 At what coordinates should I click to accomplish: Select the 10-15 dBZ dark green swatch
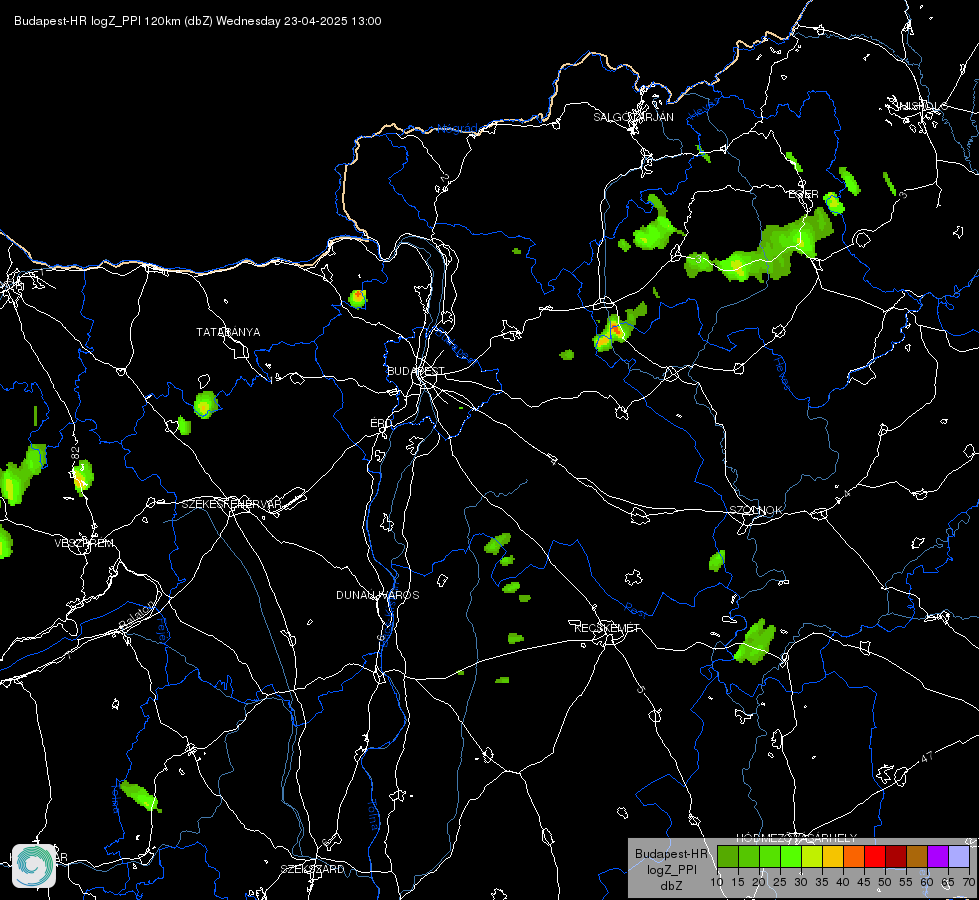click(727, 857)
